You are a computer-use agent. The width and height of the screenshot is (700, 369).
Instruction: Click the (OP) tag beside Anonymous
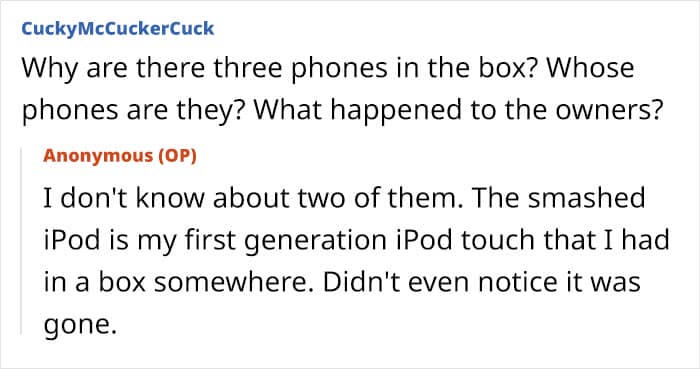[x=177, y=156]
